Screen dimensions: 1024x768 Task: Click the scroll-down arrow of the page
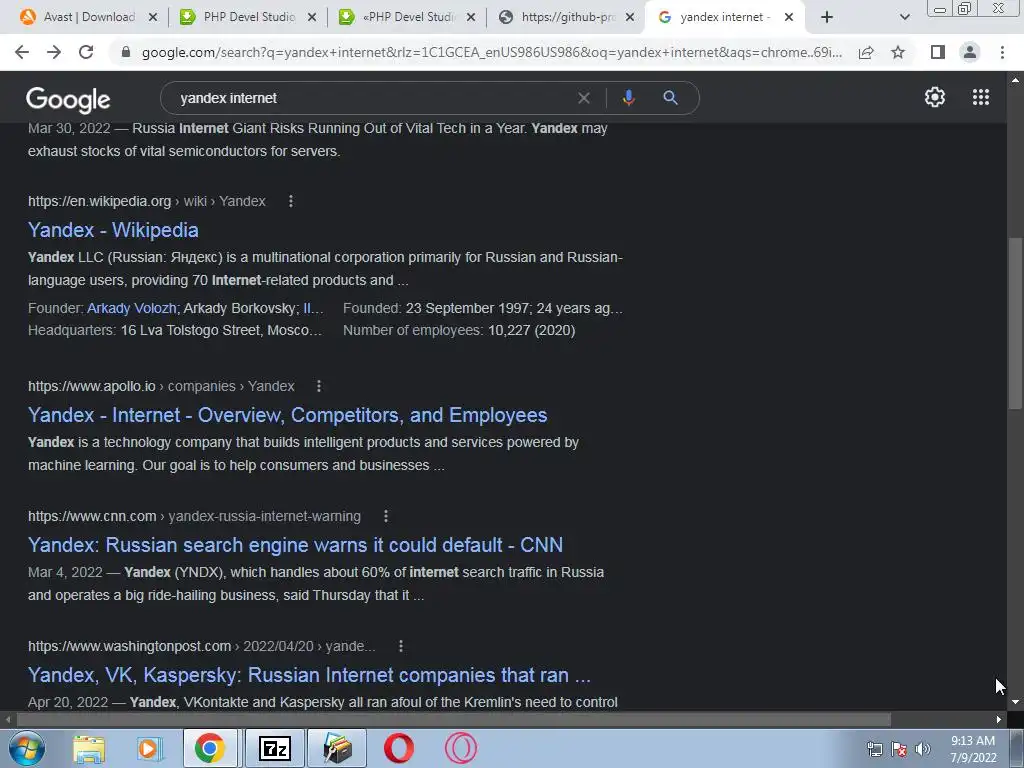(1015, 703)
